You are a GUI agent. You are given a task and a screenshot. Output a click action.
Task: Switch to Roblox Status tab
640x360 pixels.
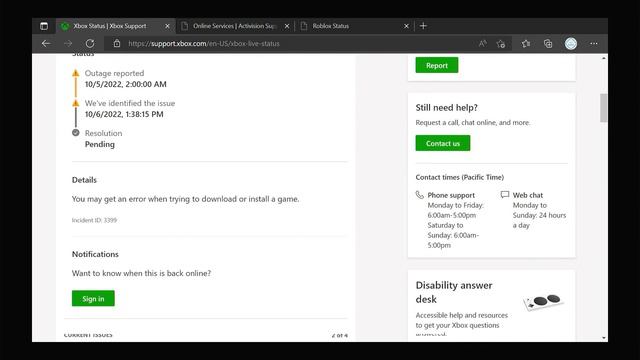354,26
